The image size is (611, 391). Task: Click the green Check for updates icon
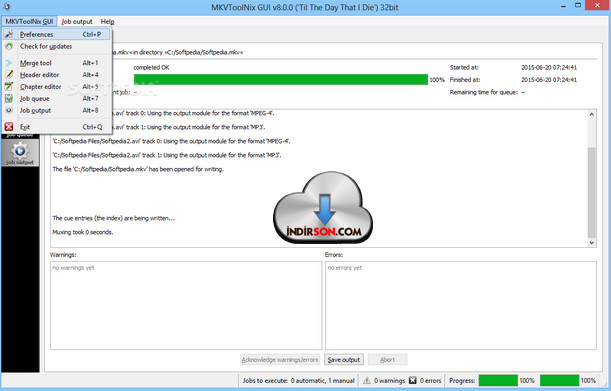click(x=9, y=46)
